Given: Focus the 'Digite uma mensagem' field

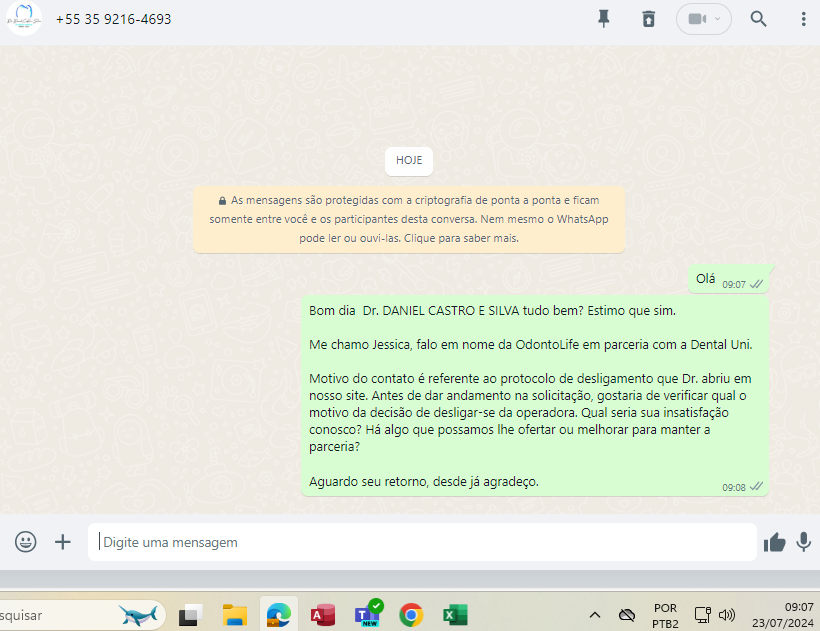Looking at the screenshot, I should coord(422,542).
